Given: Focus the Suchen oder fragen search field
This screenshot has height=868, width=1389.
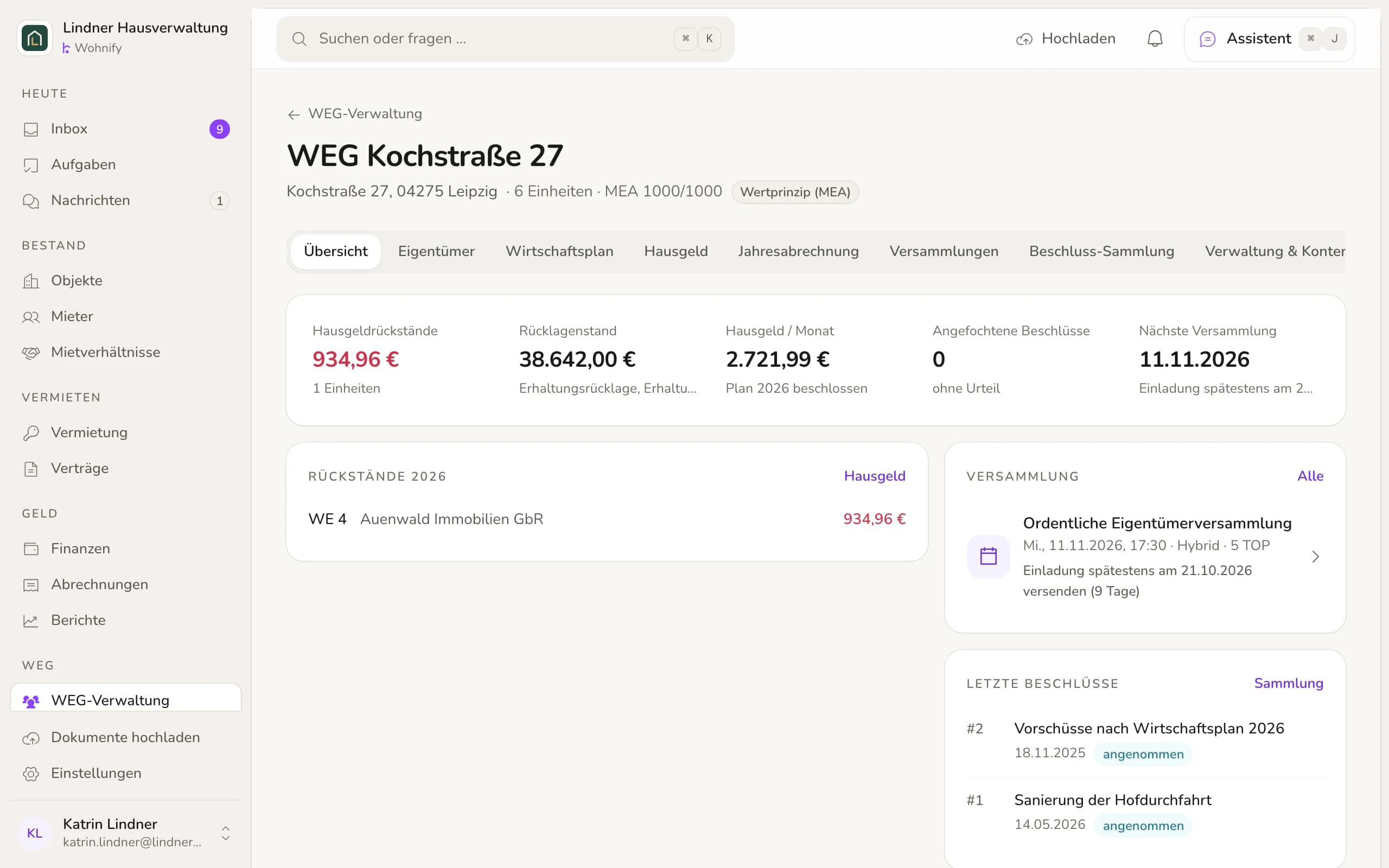Looking at the screenshot, I should pos(505,39).
